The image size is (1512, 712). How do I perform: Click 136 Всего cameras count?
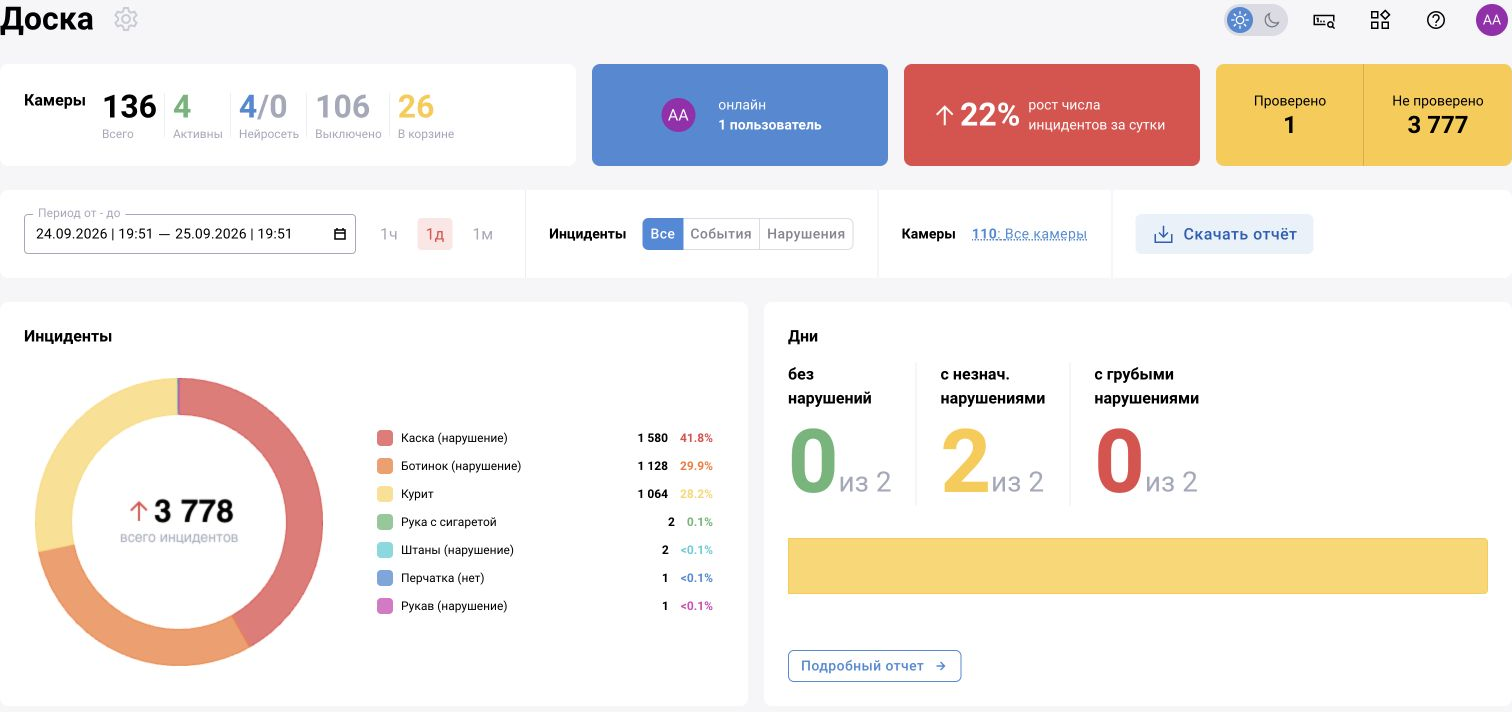pyautogui.click(x=130, y=114)
